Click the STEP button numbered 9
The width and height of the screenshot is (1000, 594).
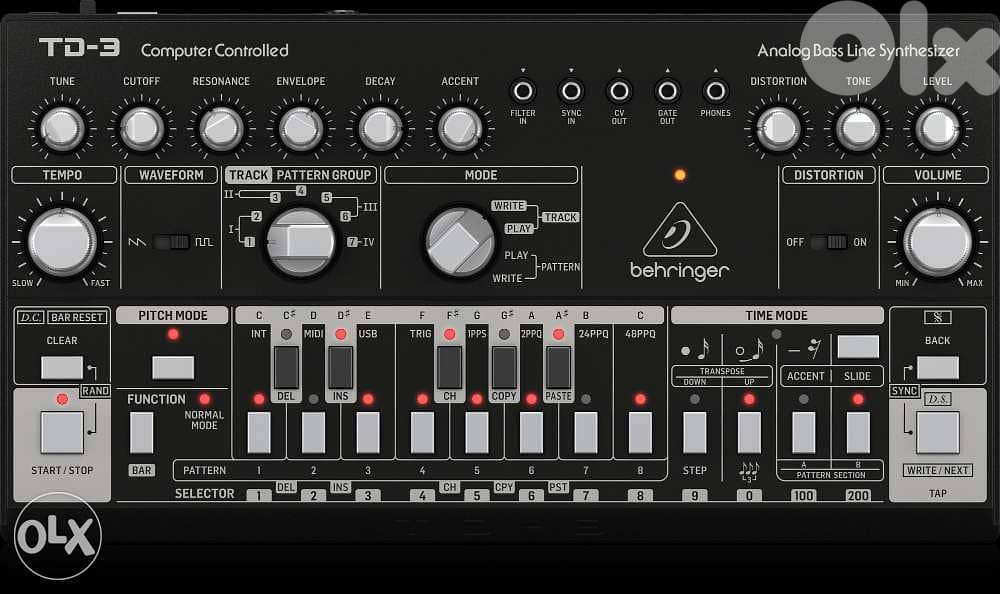(695, 433)
